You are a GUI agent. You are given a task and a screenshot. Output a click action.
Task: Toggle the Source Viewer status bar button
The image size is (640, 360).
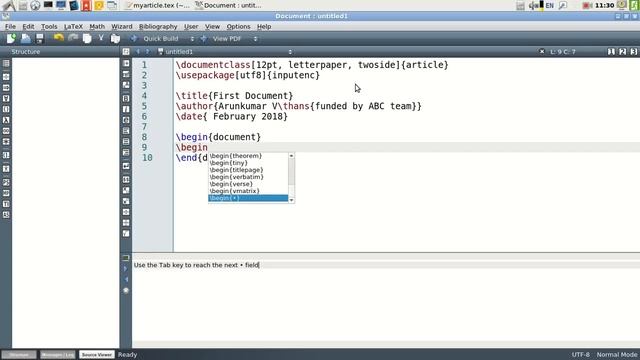click(x=97, y=355)
